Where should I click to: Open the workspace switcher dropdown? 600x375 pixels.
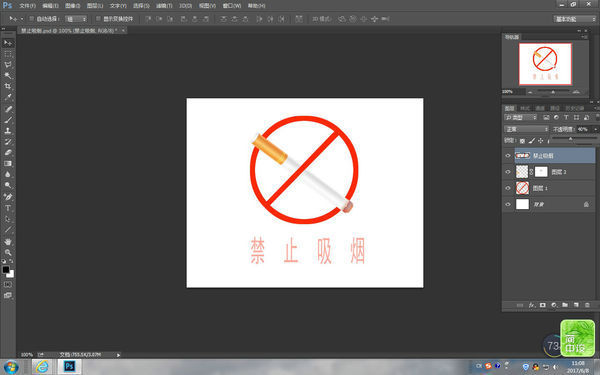point(575,19)
